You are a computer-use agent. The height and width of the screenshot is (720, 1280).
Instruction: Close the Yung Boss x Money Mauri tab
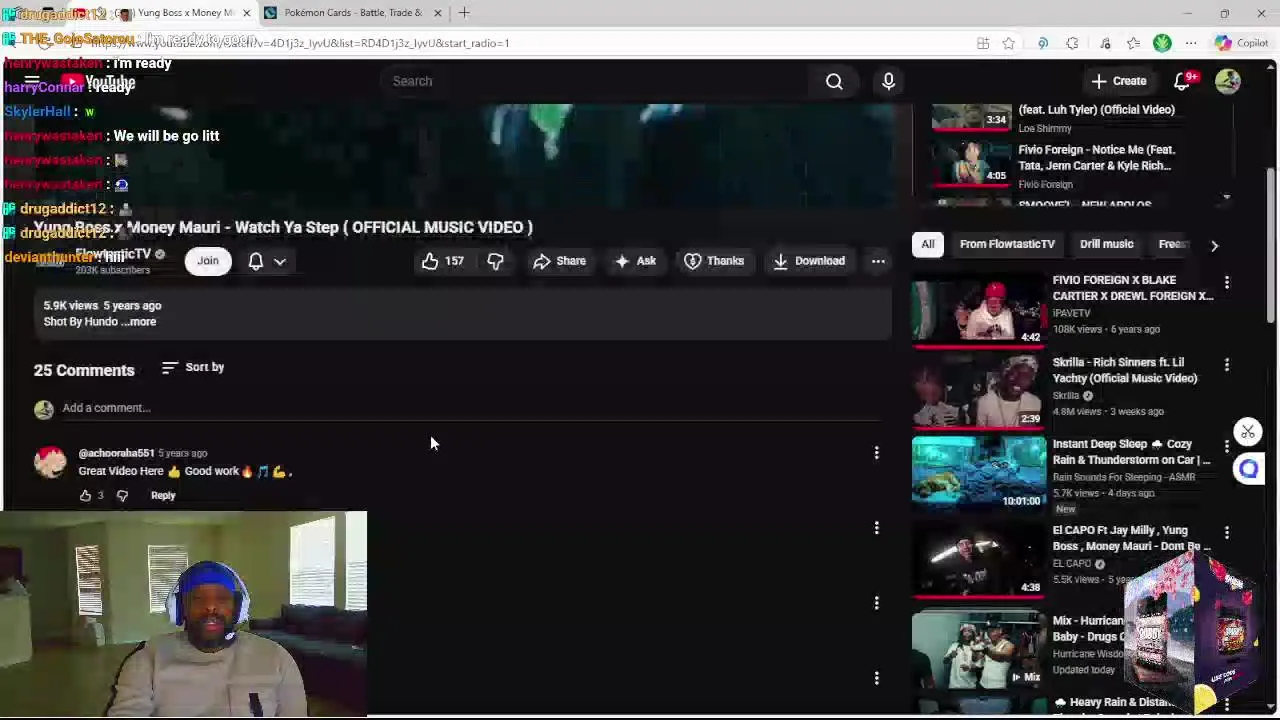coord(247,13)
